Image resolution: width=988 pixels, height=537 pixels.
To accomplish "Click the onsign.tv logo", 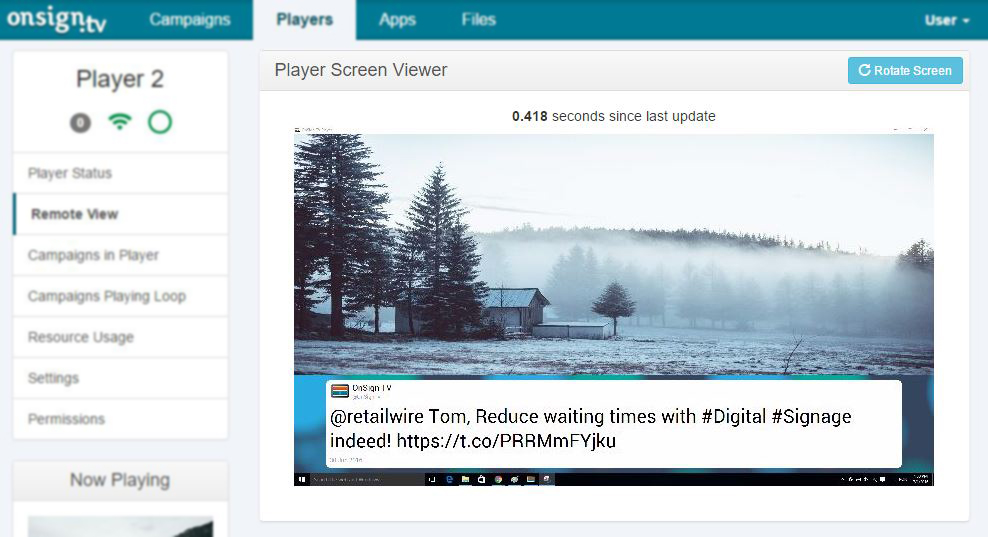I will tap(57, 20).
